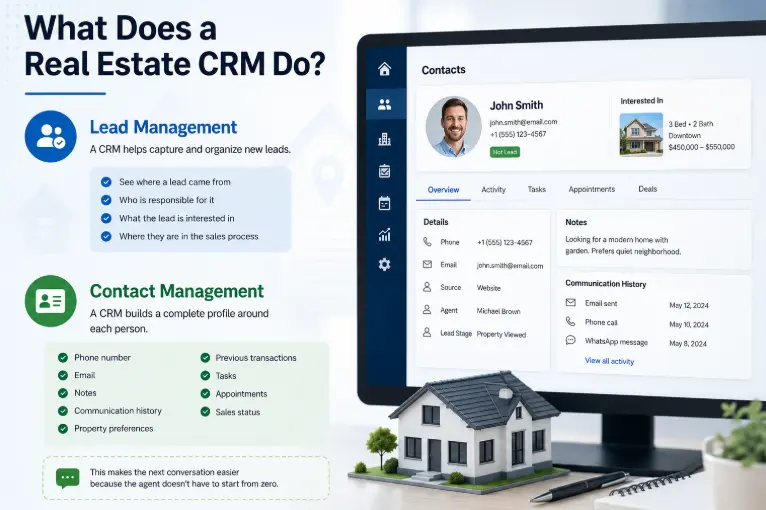
Task: Click the envelope icon next to Email sent
Action: (571, 302)
